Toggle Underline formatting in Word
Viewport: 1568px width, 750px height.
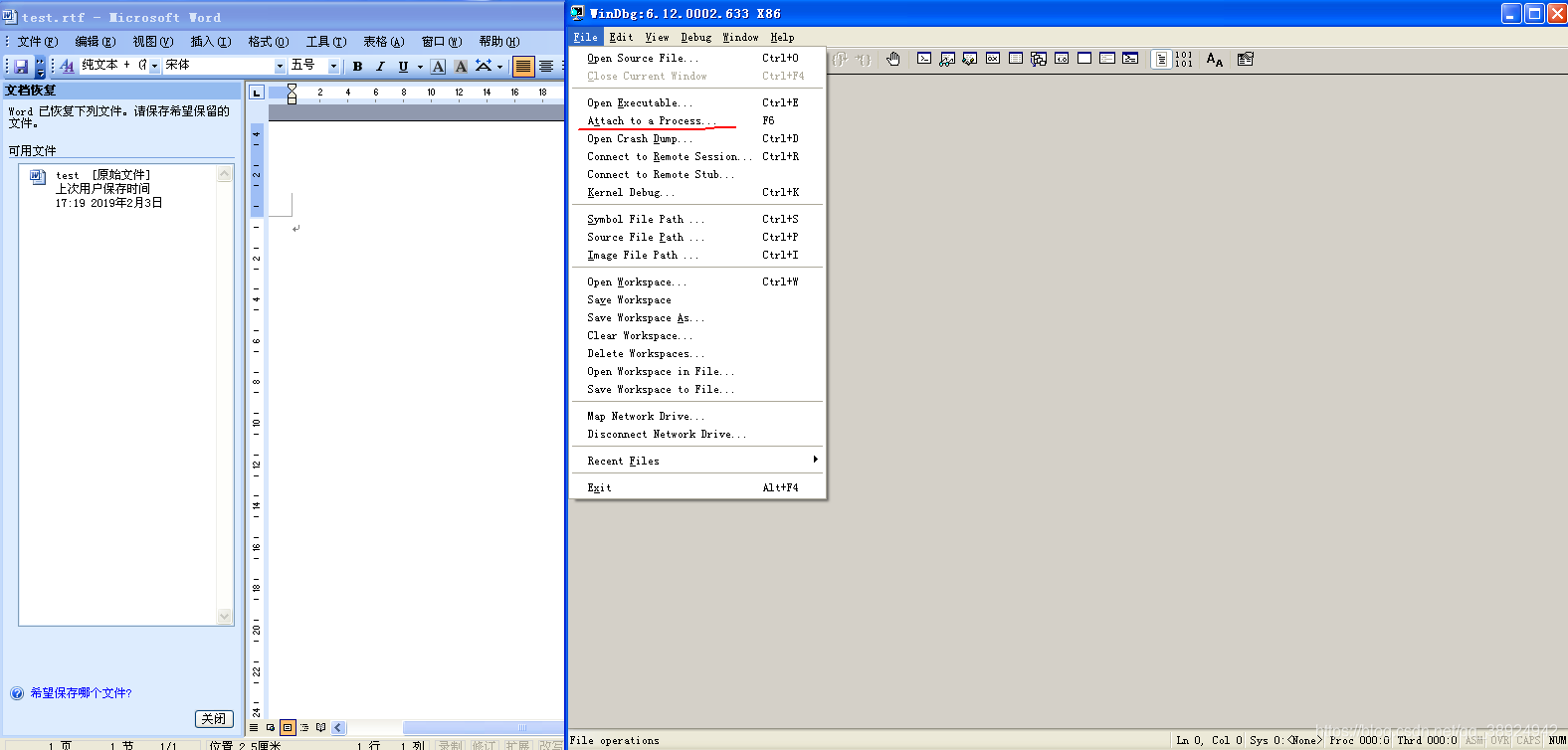tap(403, 67)
